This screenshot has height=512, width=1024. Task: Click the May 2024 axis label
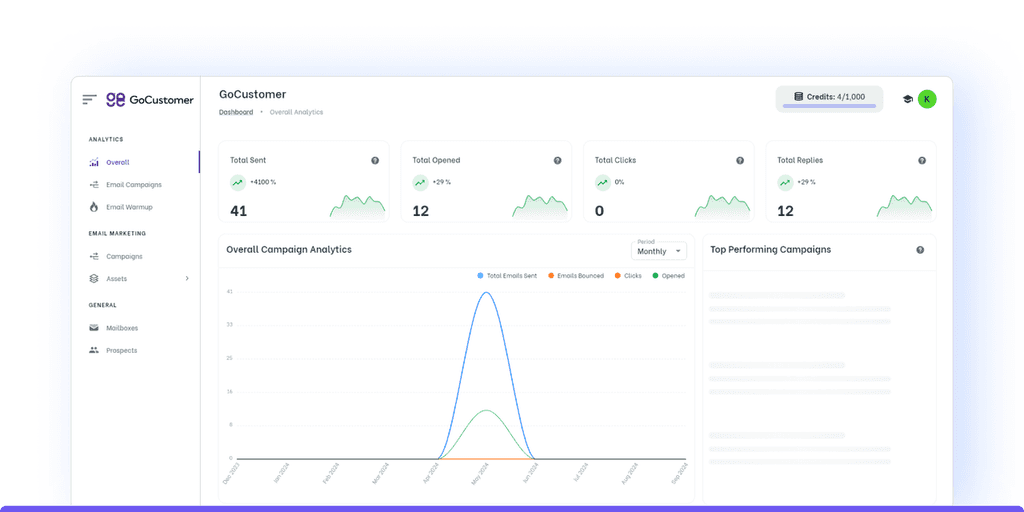point(480,473)
